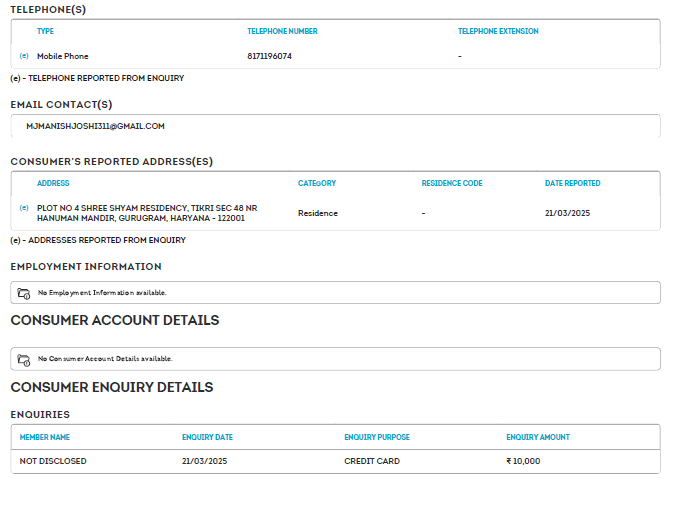Click the TELEPHONE EXTENSION column header
This screenshot has height=512, width=687.
pyautogui.click(x=498, y=31)
